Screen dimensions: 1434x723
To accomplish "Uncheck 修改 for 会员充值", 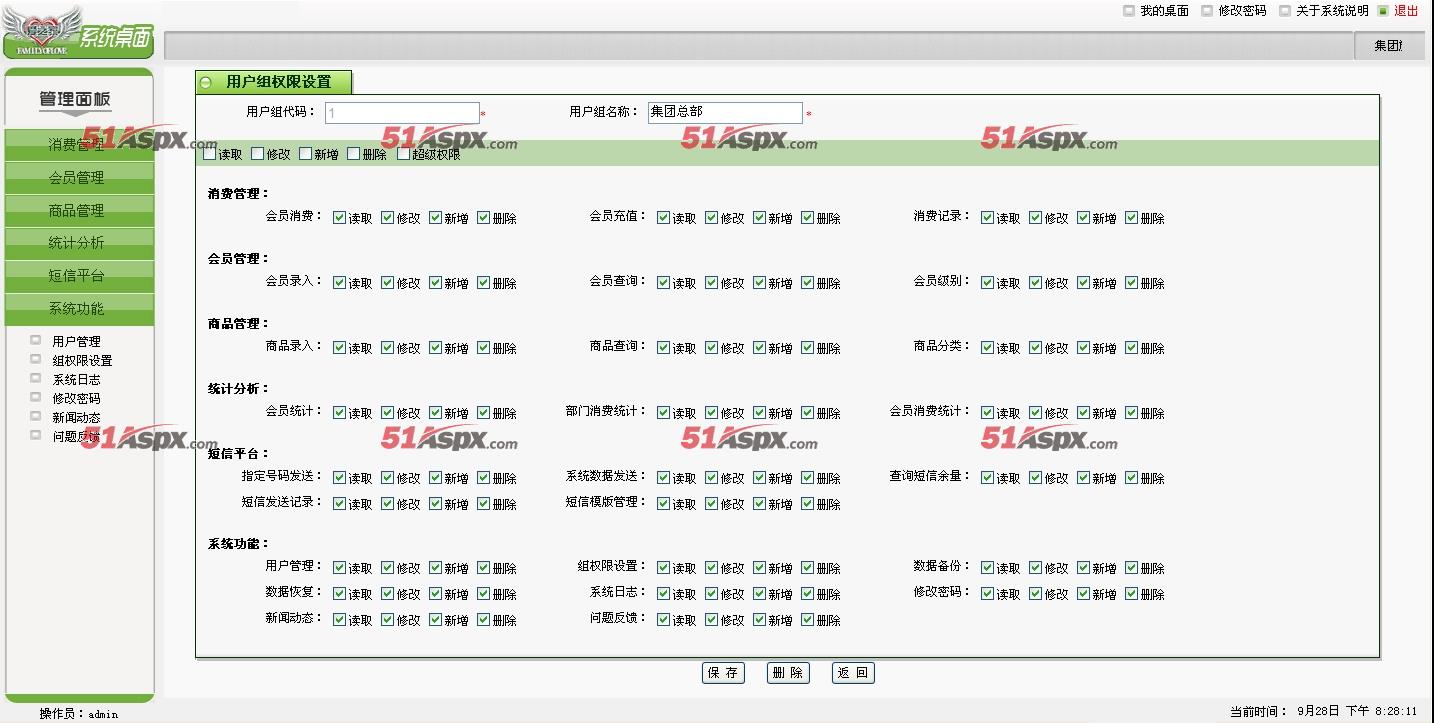I will (712, 217).
